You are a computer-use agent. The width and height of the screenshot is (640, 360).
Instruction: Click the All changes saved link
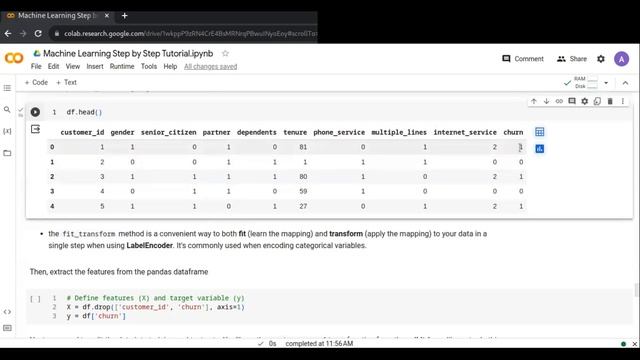pos(210,66)
